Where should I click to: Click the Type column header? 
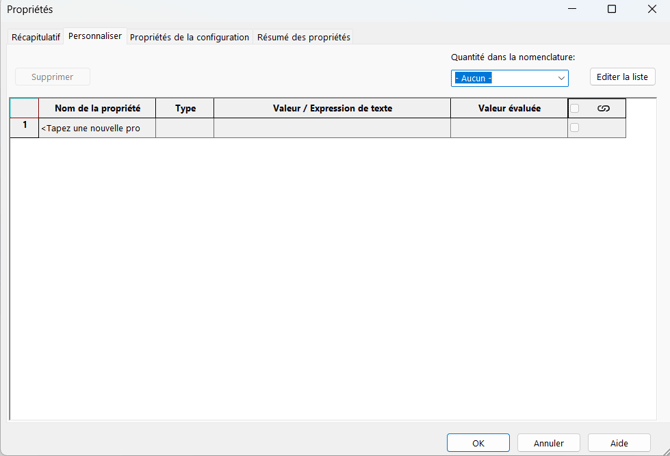(x=185, y=108)
